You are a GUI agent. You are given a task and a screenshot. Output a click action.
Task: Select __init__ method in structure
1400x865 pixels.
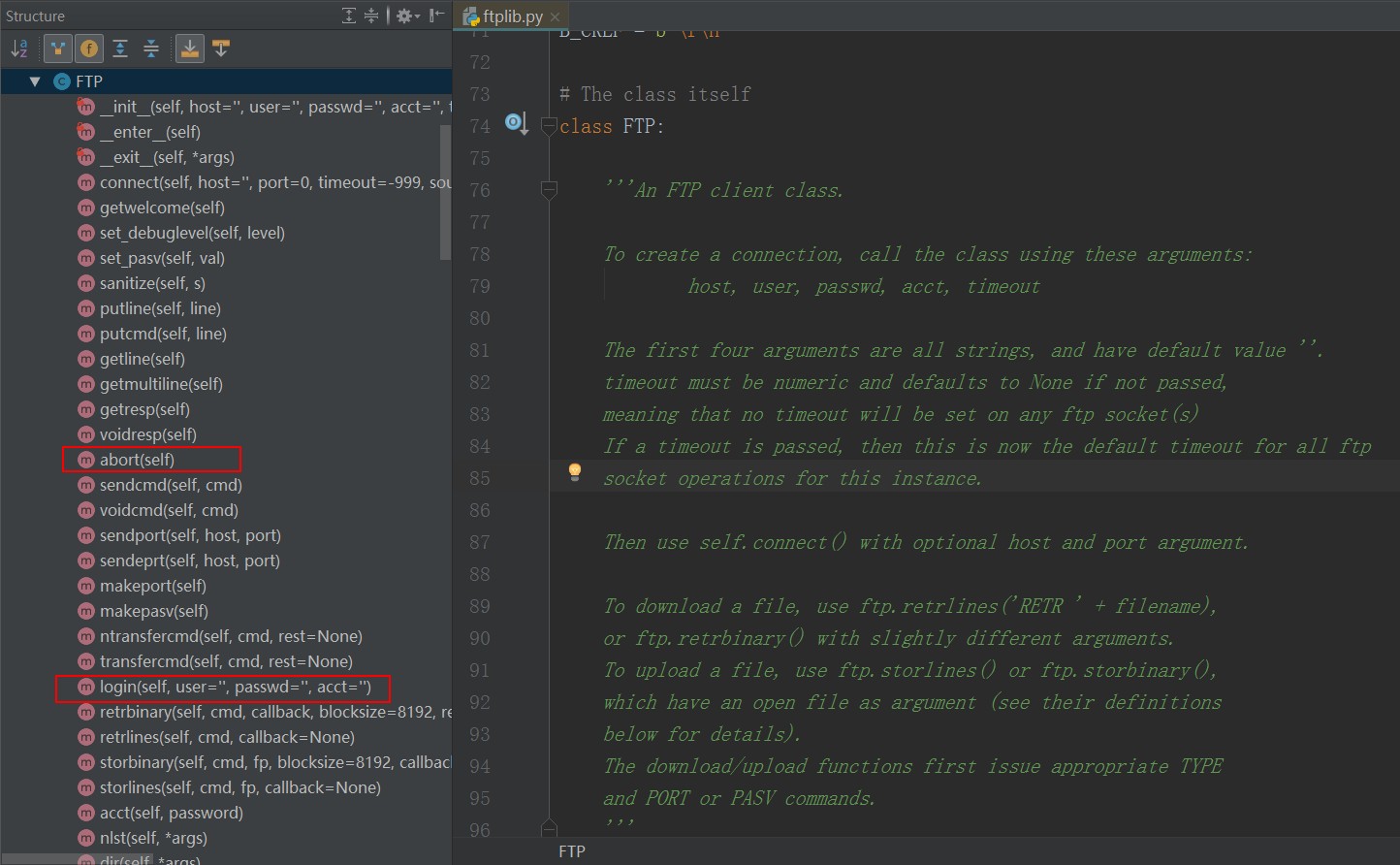tap(275, 107)
